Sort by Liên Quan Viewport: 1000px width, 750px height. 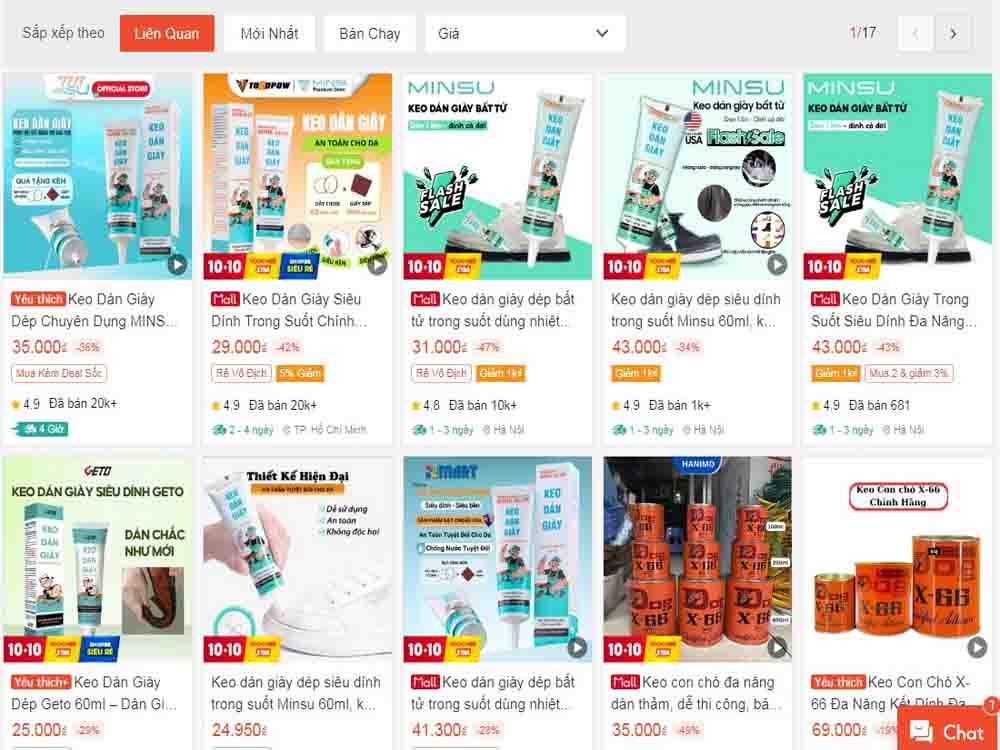[167, 33]
